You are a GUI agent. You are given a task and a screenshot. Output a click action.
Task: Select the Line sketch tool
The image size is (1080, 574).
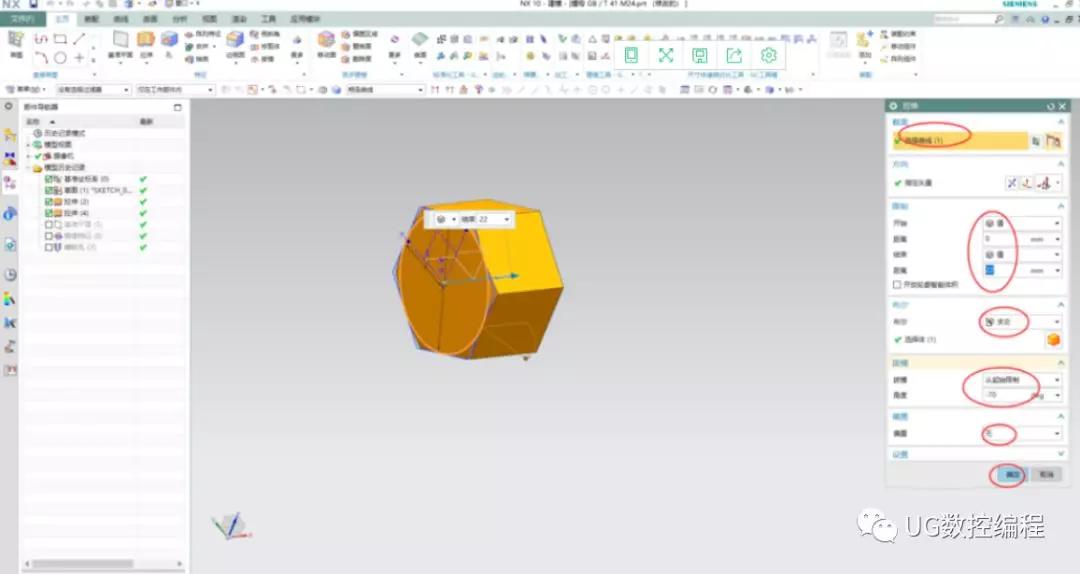[x=79, y=39]
